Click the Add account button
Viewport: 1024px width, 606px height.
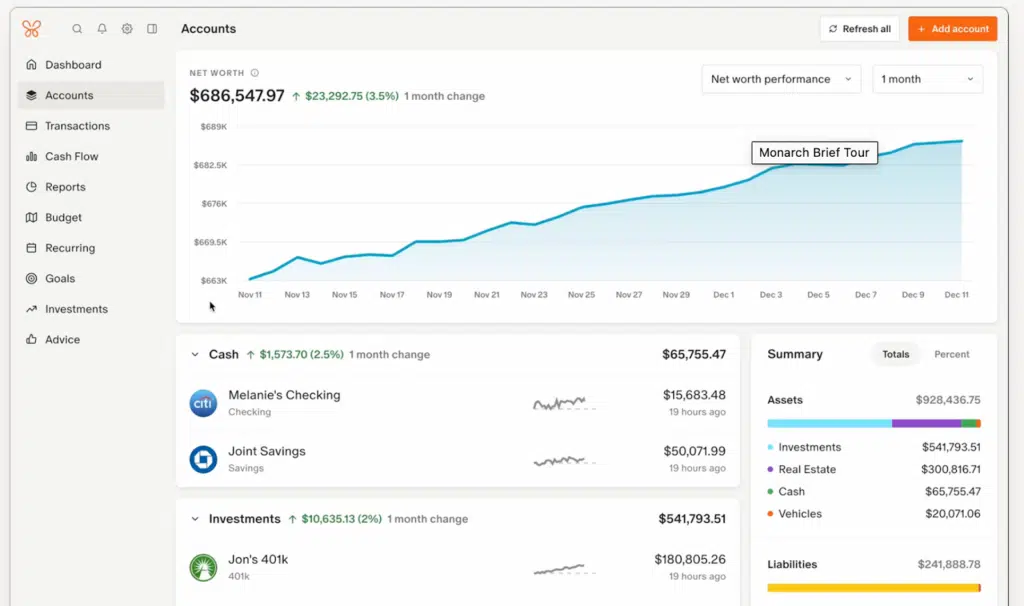952,29
